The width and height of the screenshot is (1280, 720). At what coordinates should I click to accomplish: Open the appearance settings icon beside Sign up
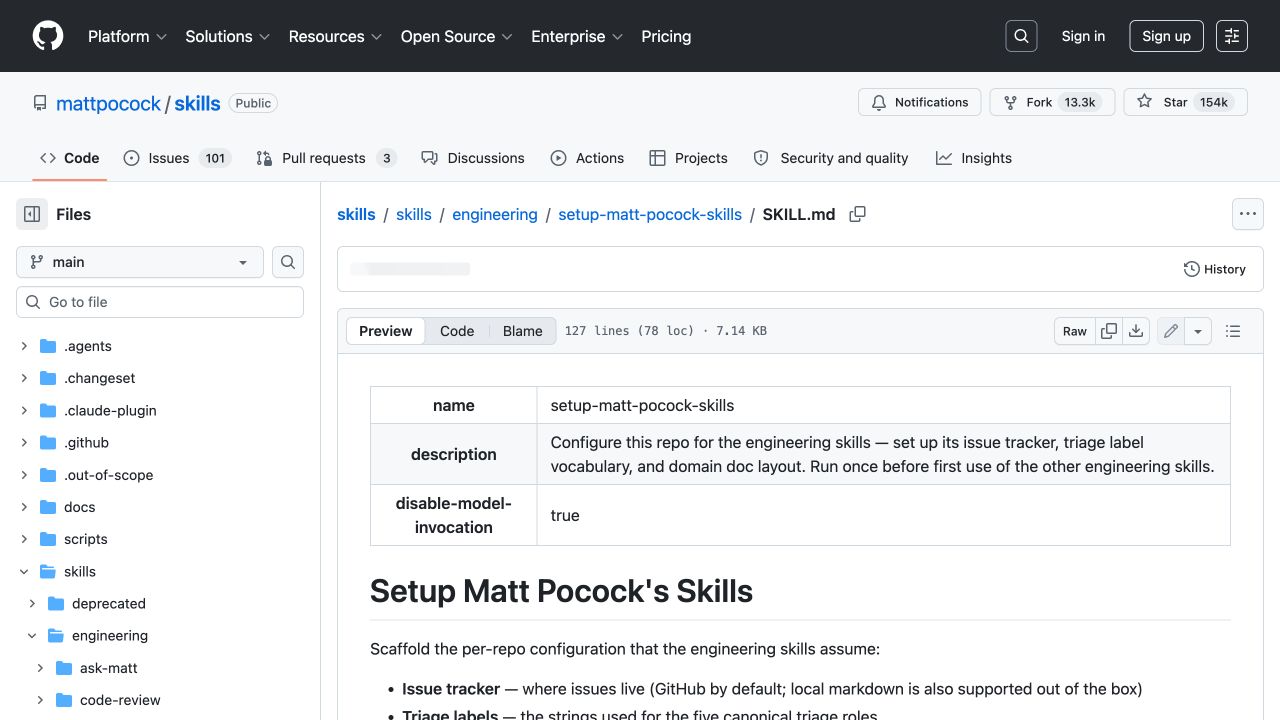tap(1232, 36)
